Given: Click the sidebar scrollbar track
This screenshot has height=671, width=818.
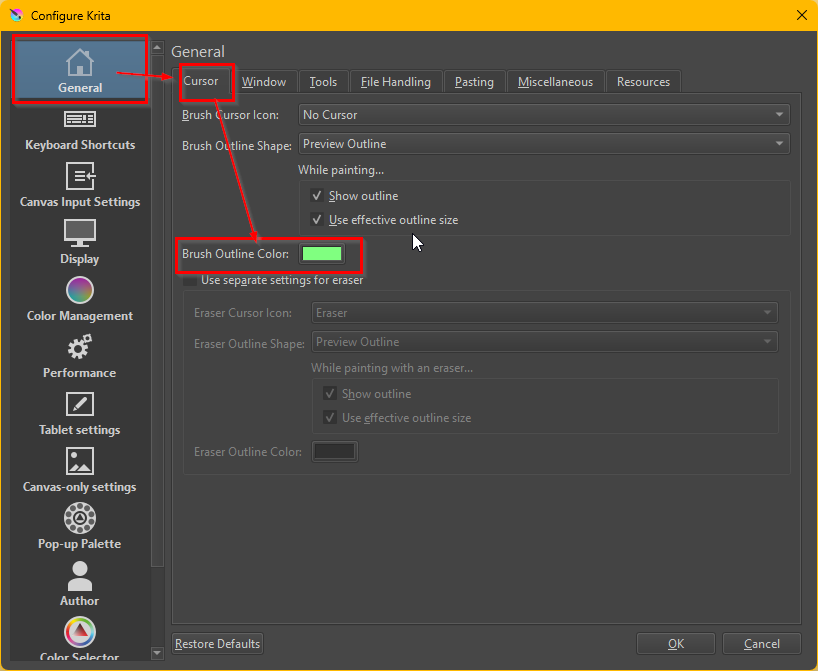Looking at the screenshot, I should (157, 605).
